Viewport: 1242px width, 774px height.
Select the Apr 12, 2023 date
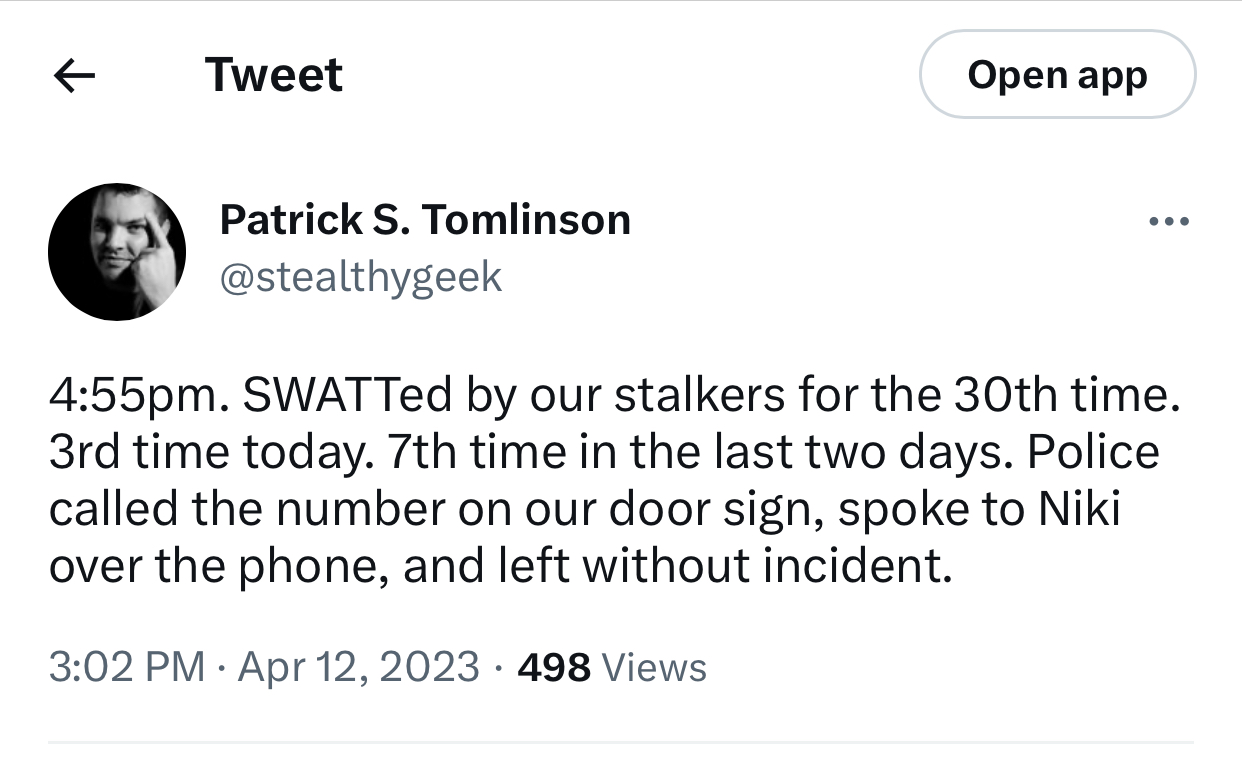(358, 667)
